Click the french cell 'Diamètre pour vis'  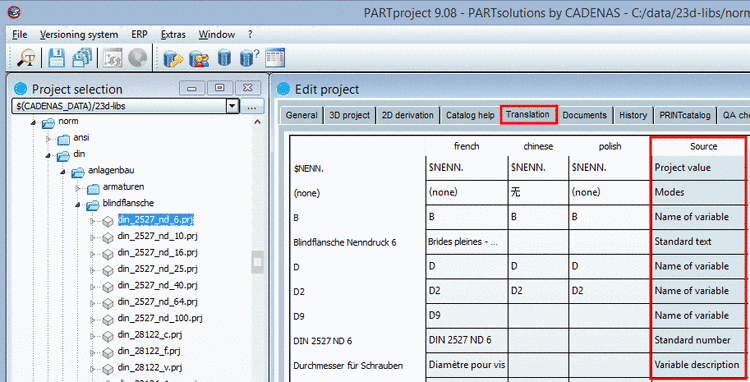coord(466,365)
